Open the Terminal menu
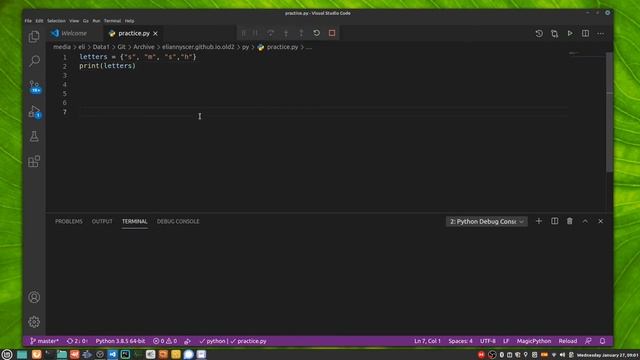The image size is (640, 360). point(112,21)
